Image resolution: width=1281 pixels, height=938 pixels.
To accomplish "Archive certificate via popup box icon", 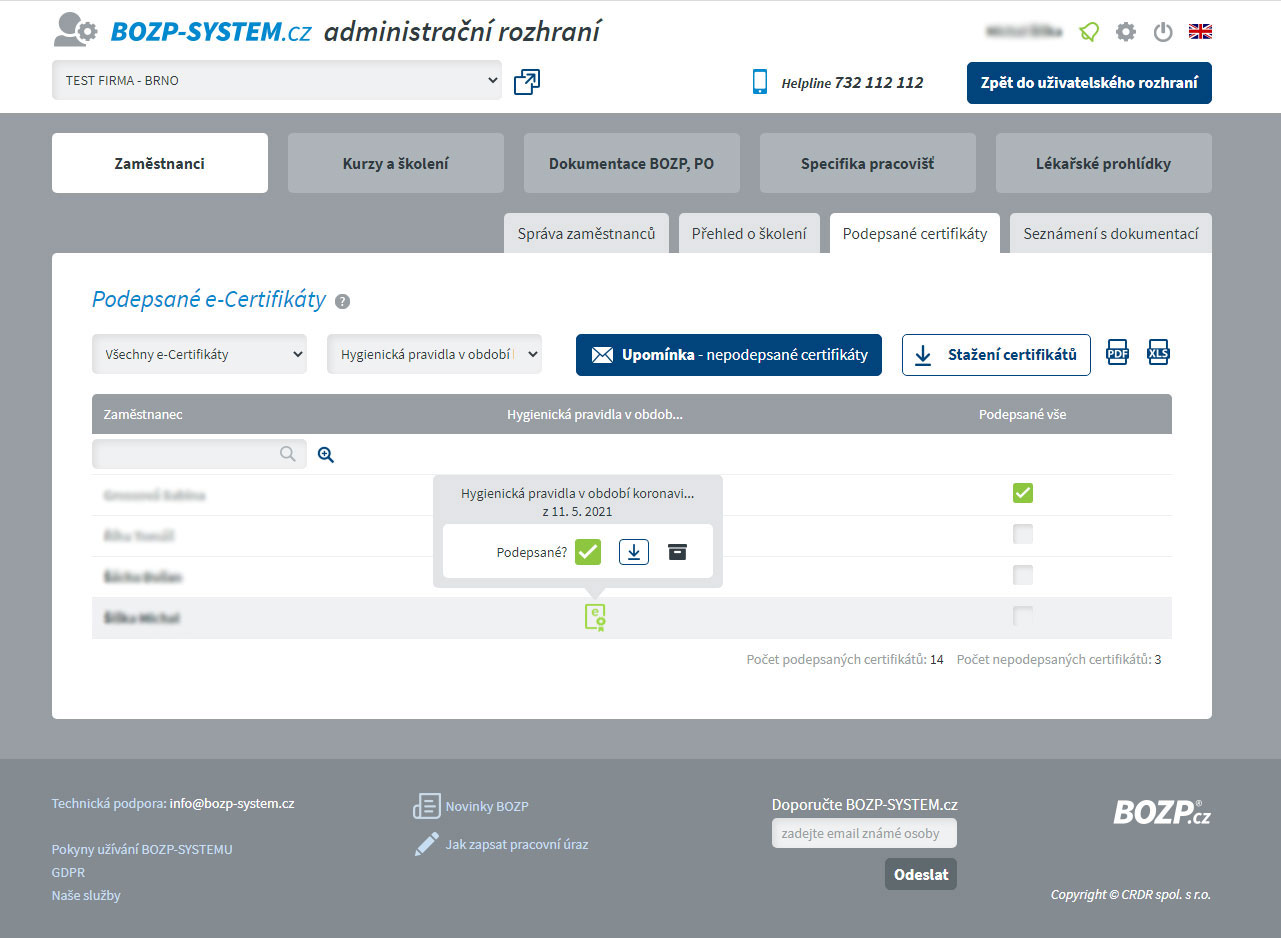I will point(677,552).
